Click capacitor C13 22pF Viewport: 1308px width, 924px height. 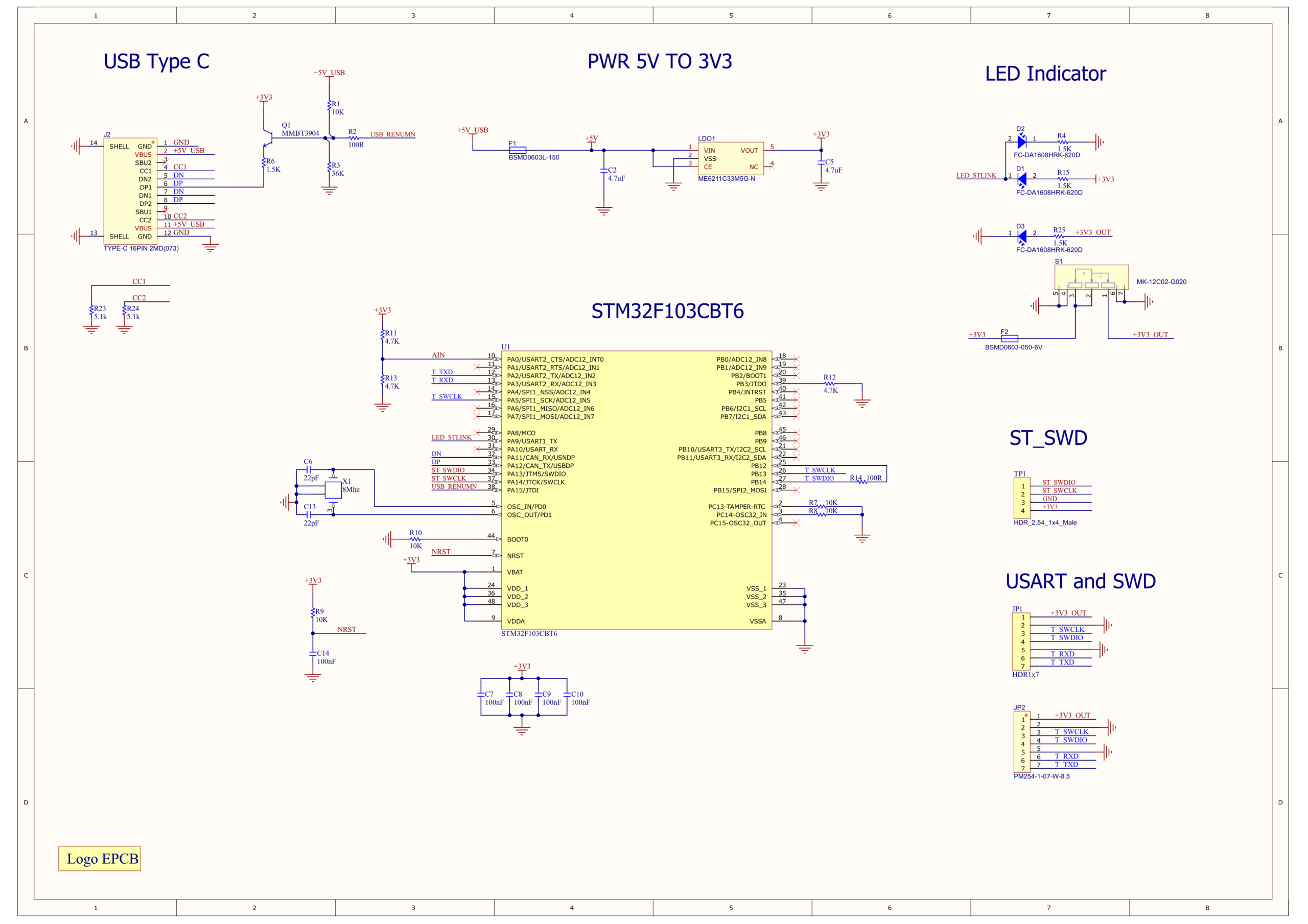coord(309,514)
